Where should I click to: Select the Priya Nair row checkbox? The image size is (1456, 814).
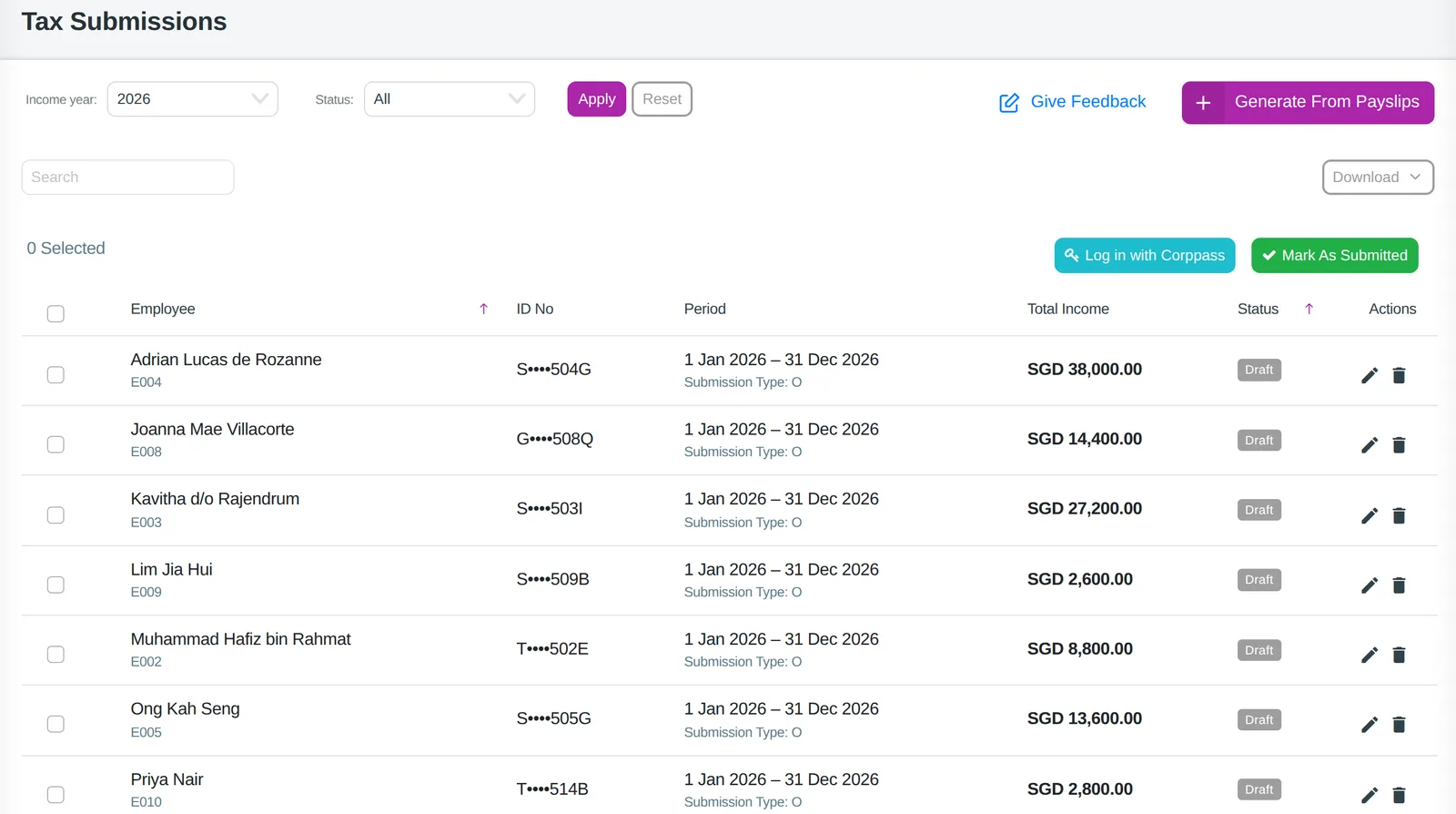56,795
